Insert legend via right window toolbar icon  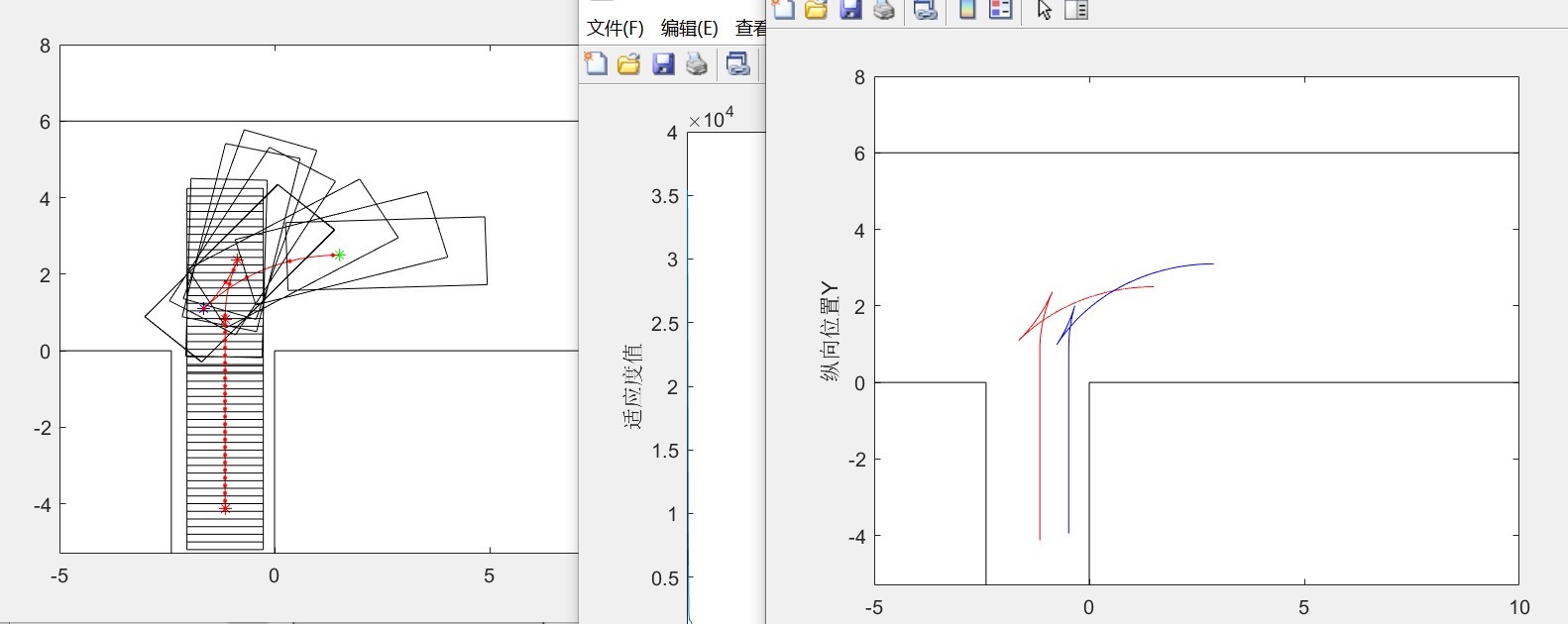click(x=1001, y=9)
